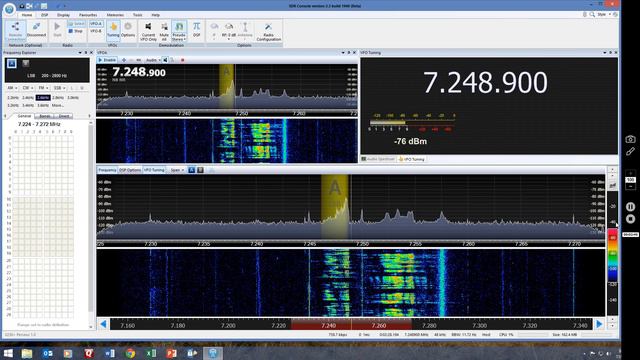
Task: Open the Antenna selector dropdown
Action: (245, 31)
